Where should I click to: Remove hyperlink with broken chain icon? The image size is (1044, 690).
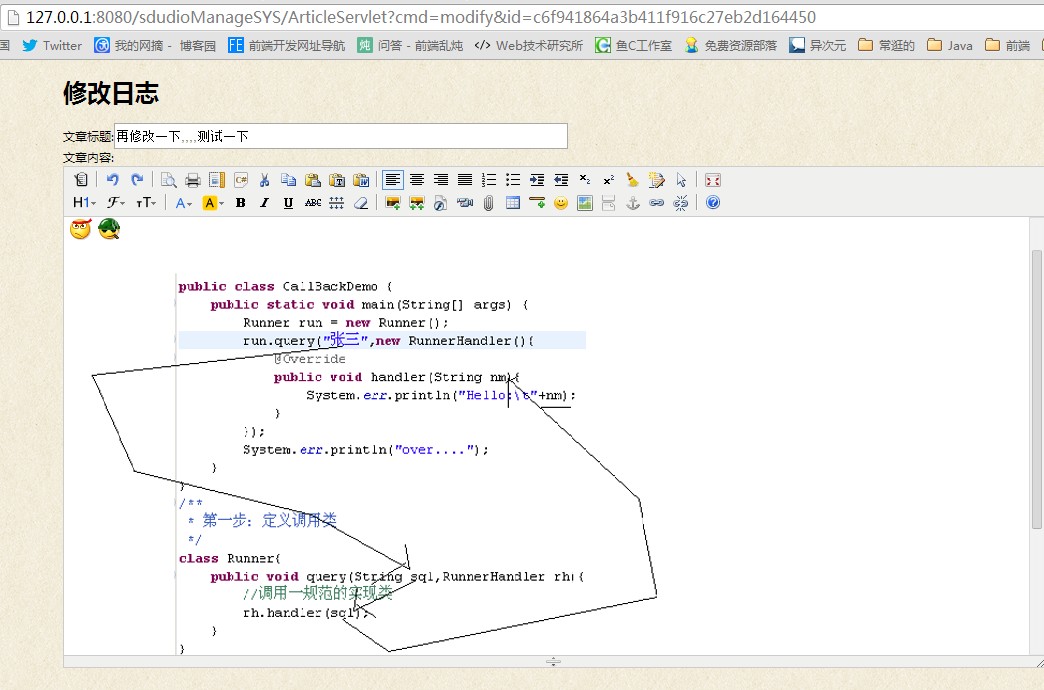680,202
